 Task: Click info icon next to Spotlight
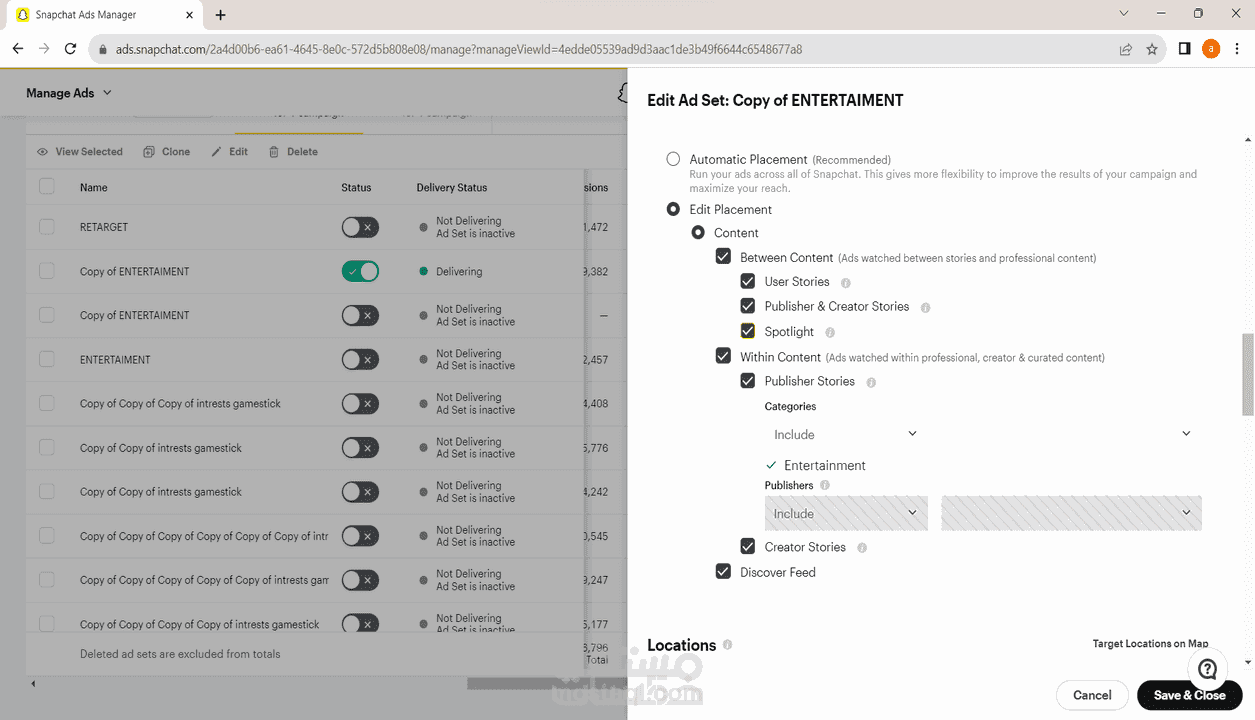tap(830, 332)
